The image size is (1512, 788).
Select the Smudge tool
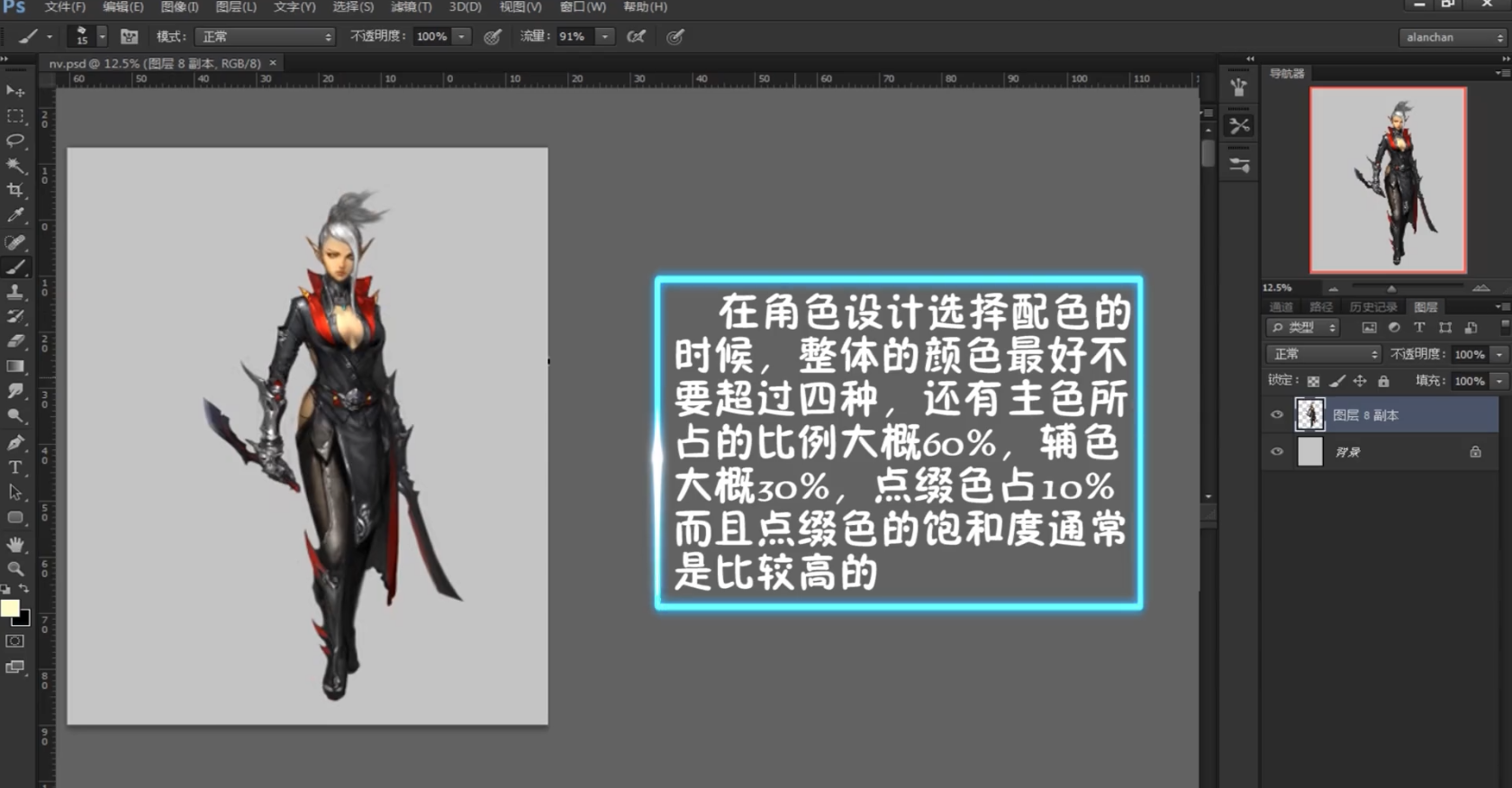pos(15,391)
